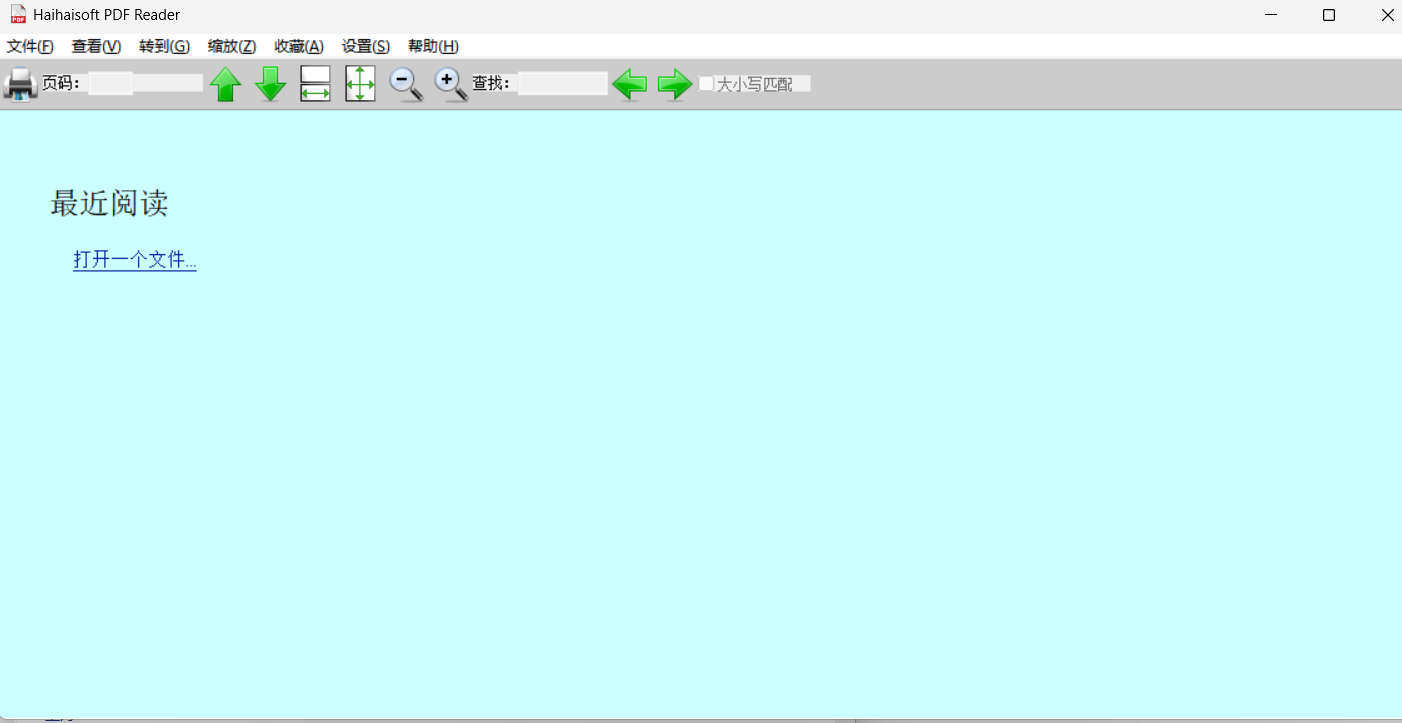This screenshot has width=1402, height=723.
Task: Select the fit whole page icon
Action: pyautogui.click(x=360, y=84)
